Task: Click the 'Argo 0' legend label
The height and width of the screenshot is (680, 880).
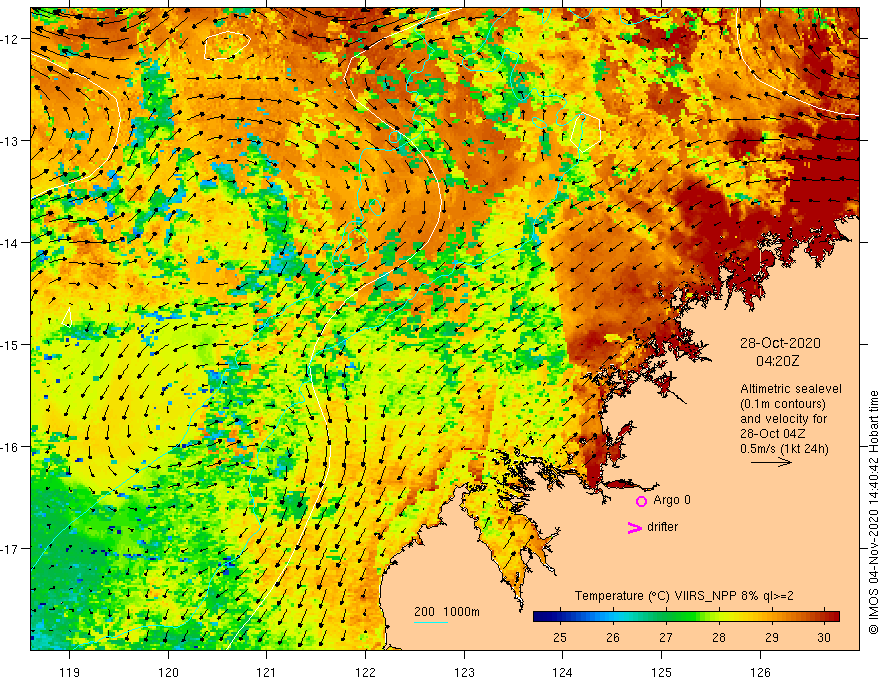Action: 672,500
